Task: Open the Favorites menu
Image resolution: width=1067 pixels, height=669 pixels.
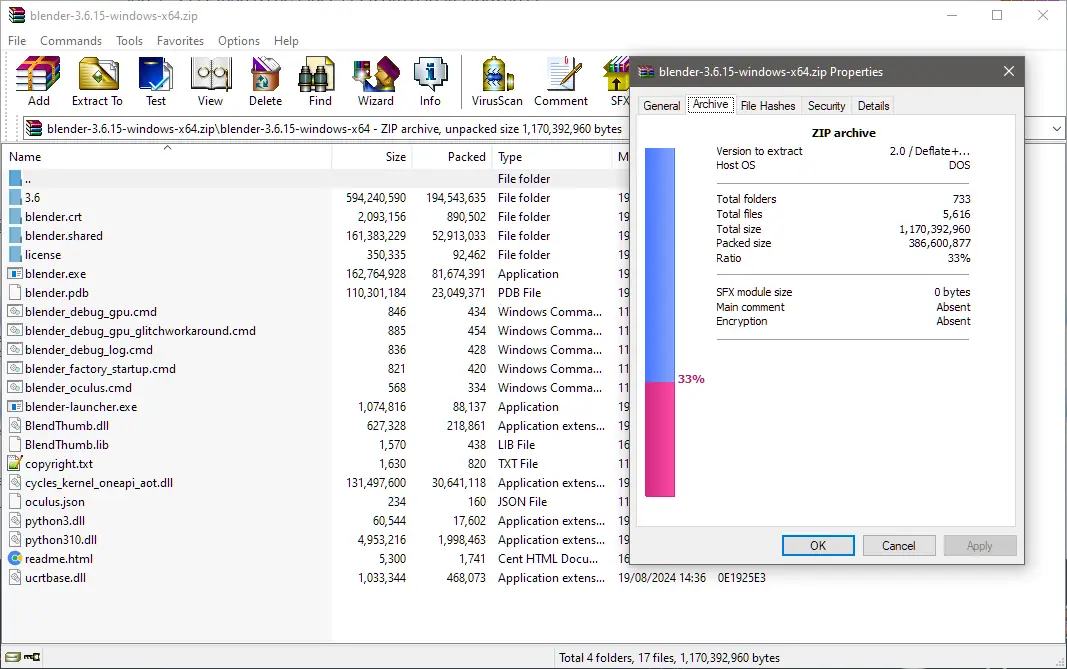Action: click(x=180, y=41)
